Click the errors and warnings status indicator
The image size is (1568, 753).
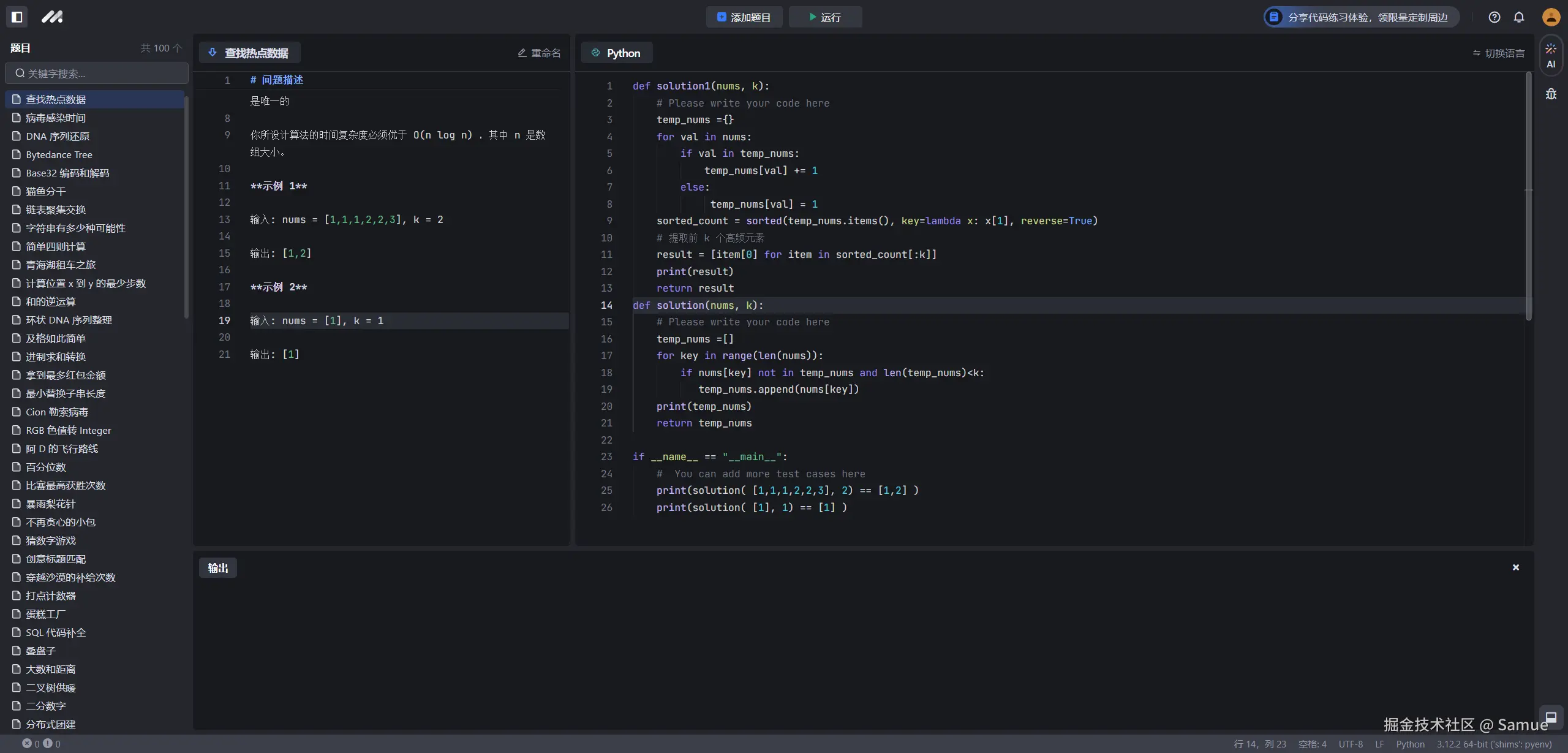42,744
